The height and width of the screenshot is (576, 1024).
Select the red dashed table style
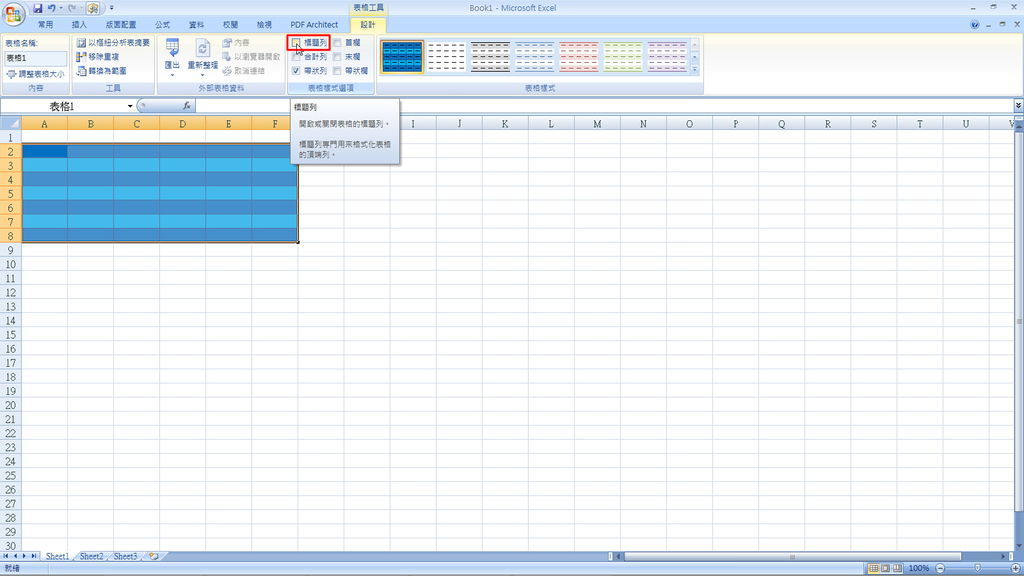tap(579, 57)
